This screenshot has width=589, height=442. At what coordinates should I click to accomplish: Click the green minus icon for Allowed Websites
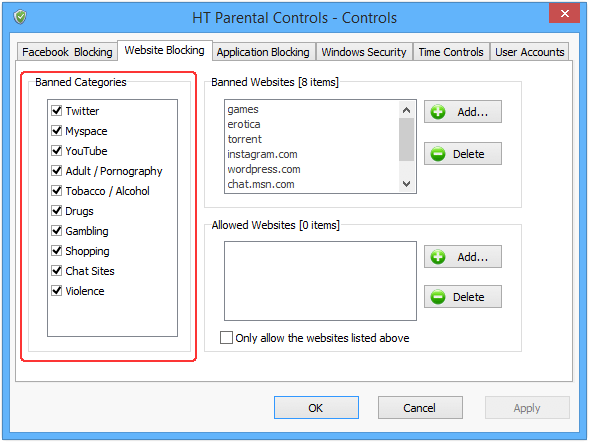pos(438,297)
